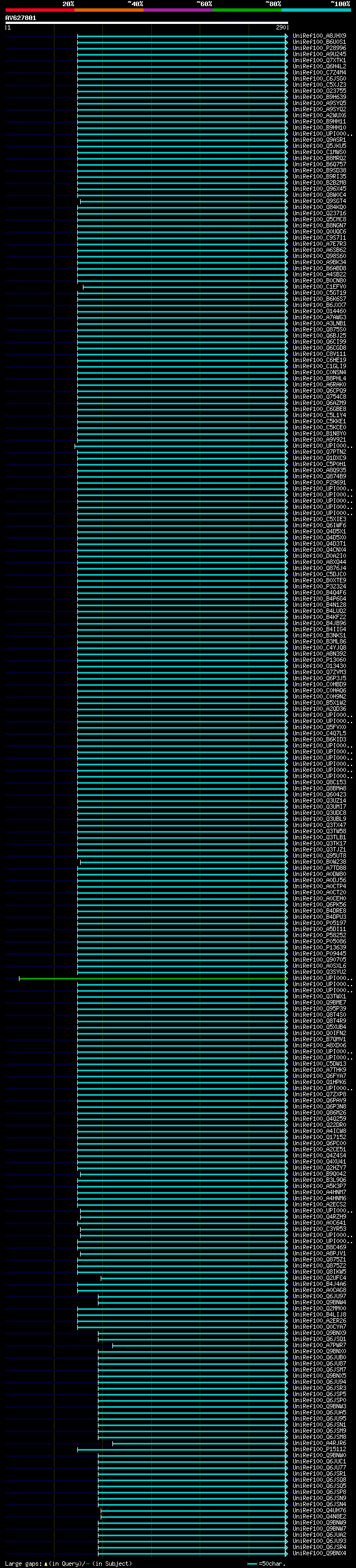
Task: Open hit UniRef100_C7Z4M4
Action: [x=319, y=72]
